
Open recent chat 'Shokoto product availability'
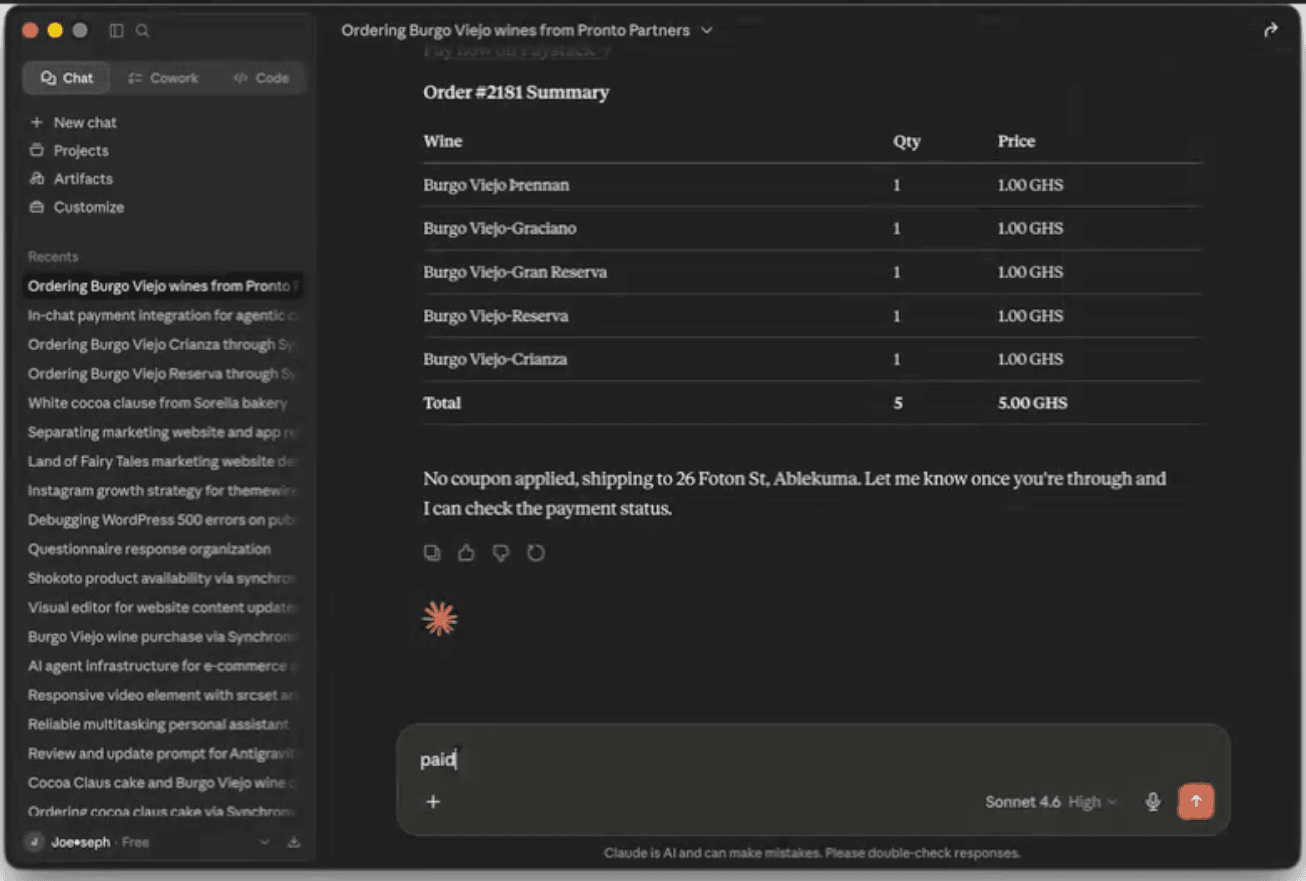click(x=163, y=578)
